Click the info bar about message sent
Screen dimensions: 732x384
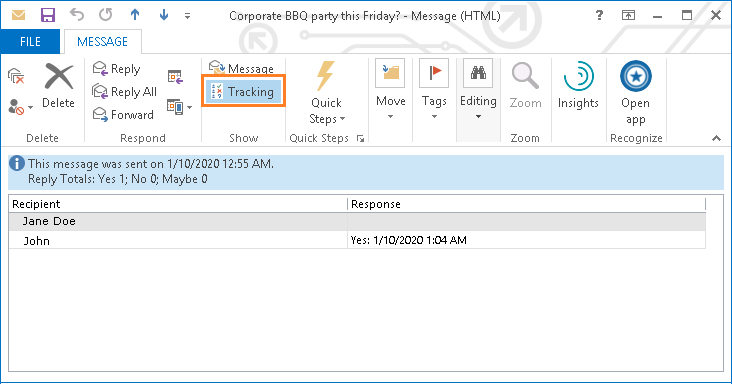(366, 171)
